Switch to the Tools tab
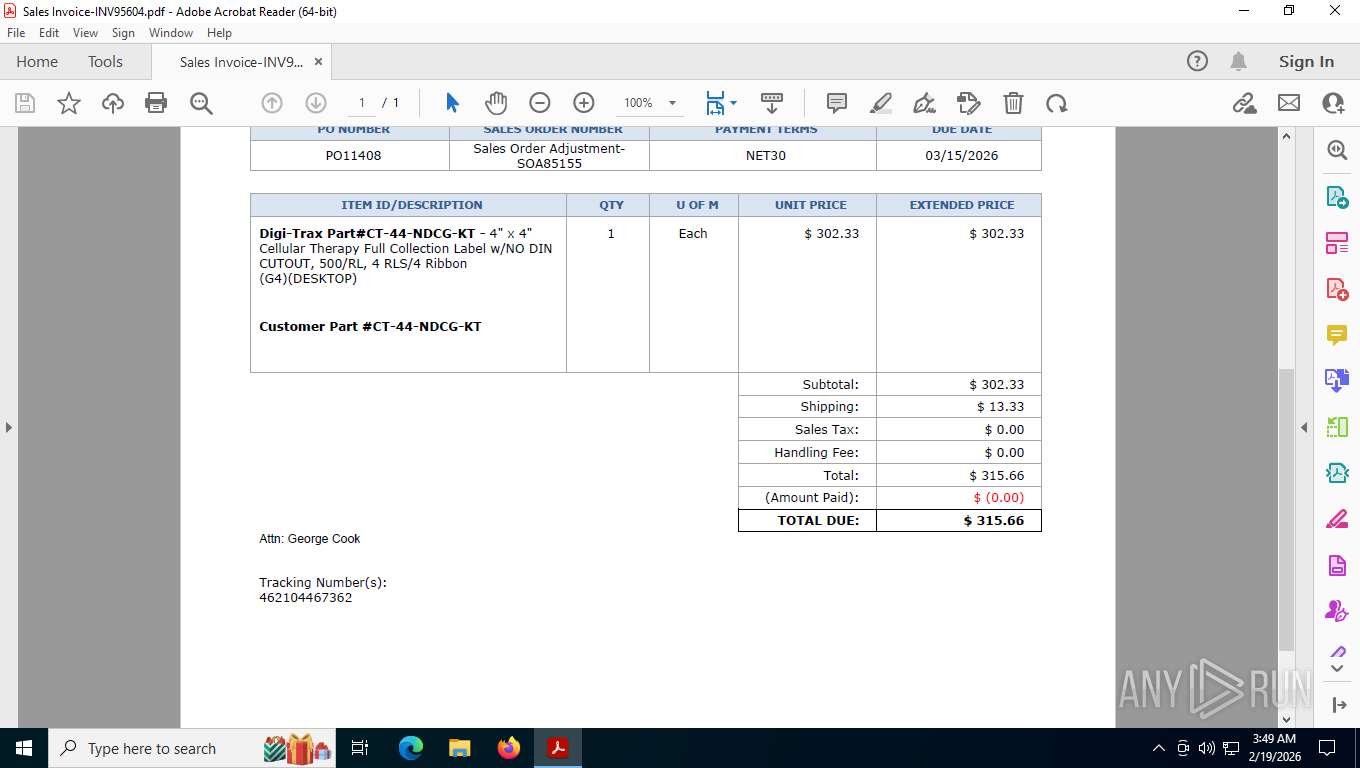The width and height of the screenshot is (1360, 768). pos(105,61)
